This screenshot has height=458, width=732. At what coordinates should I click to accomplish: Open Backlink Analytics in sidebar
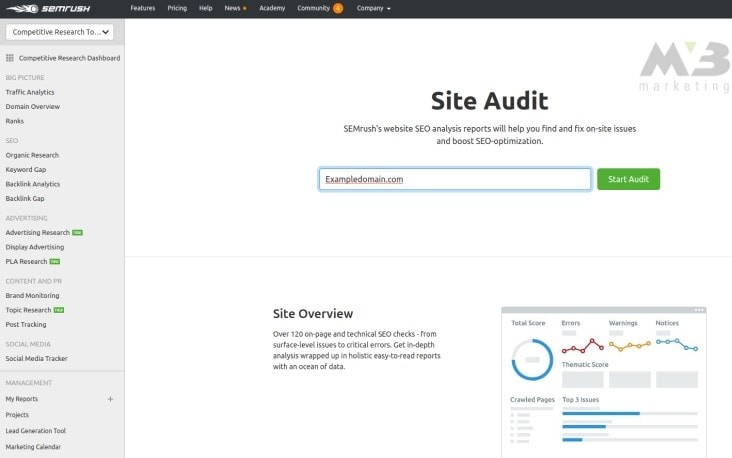tap(33, 184)
